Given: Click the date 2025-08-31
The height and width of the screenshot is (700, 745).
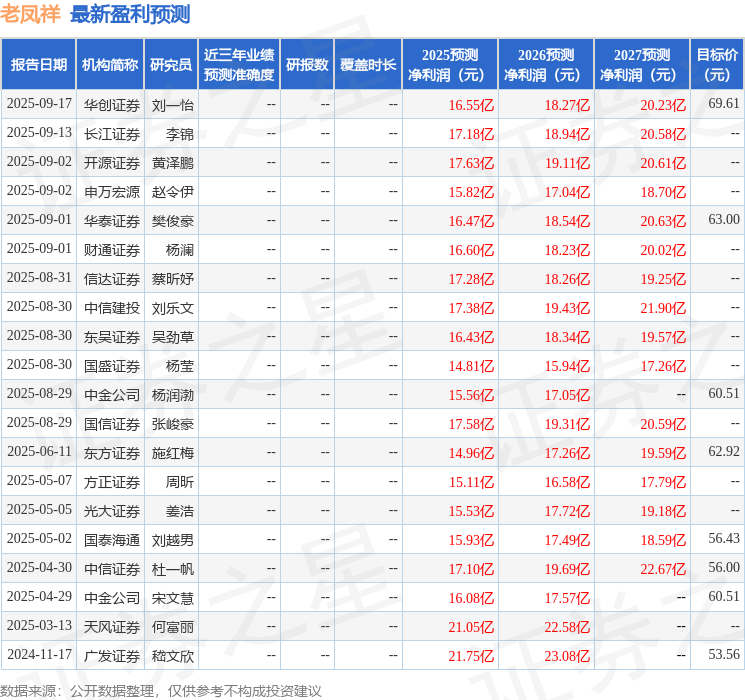Looking at the screenshot, I should point(39,278).
